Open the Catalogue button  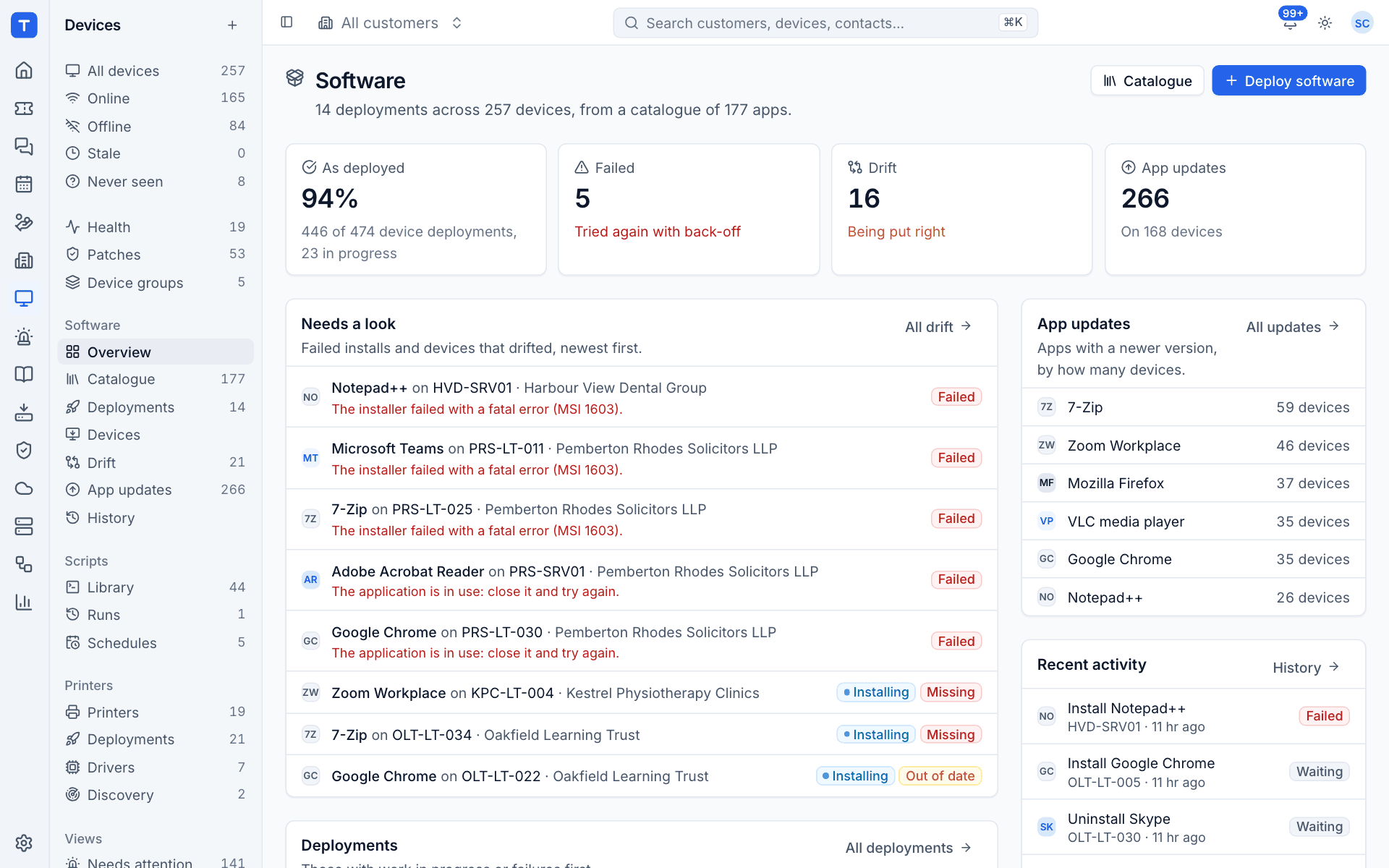(x=1147, y=80)
